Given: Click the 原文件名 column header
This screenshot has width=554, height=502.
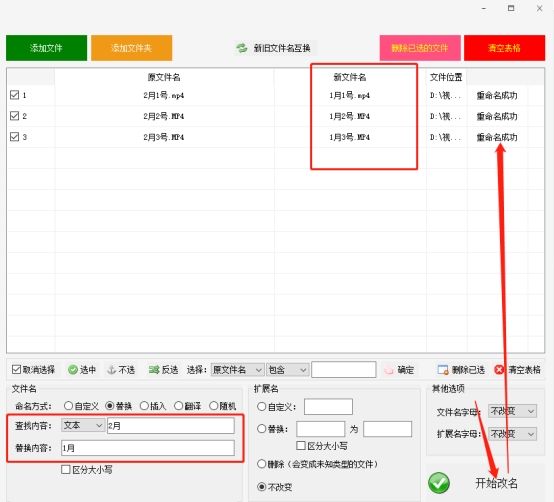Looking at the screenshot, I should click(x=164, y=77).
